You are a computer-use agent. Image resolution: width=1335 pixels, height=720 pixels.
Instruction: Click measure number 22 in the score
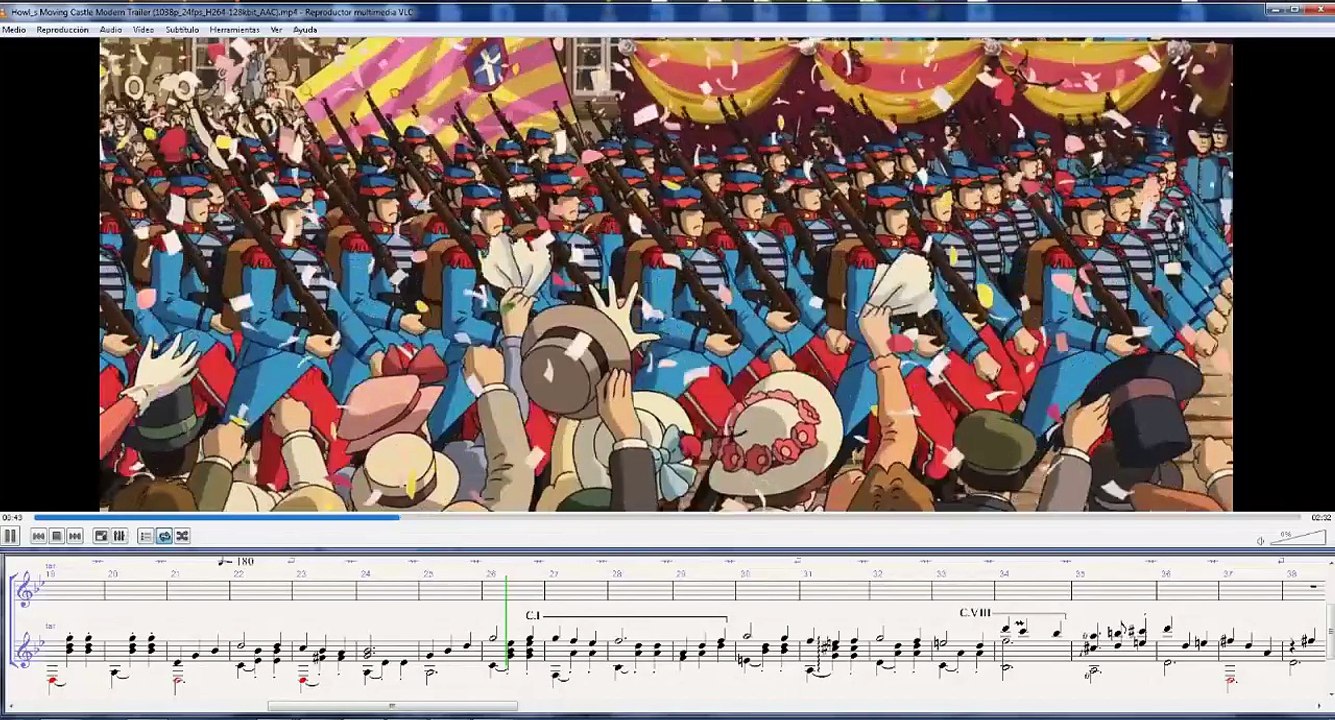pyautogui.click(x=238, y=574)
